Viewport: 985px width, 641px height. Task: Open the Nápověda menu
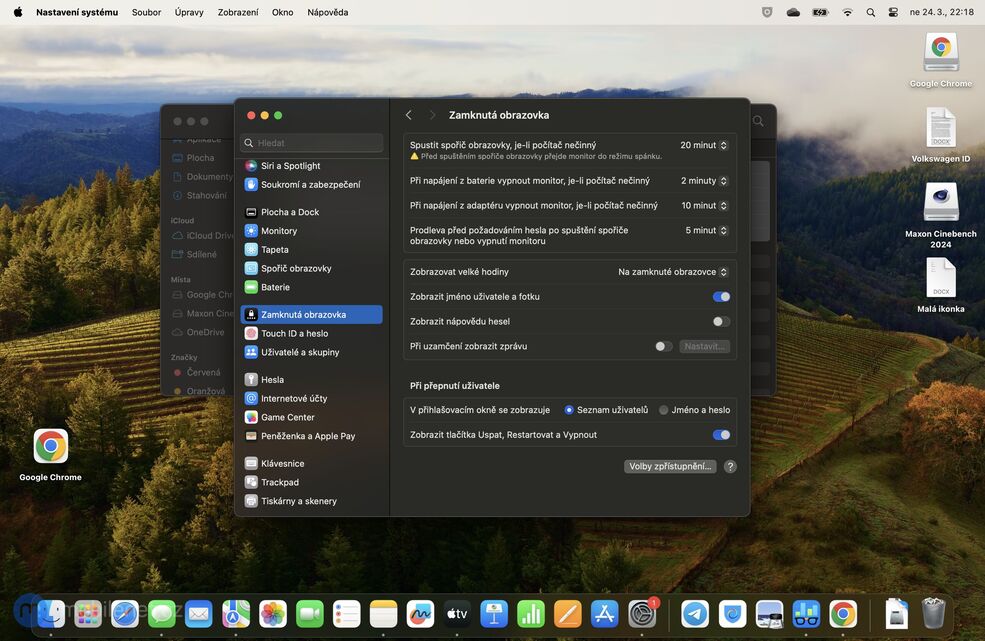point(321,12)
